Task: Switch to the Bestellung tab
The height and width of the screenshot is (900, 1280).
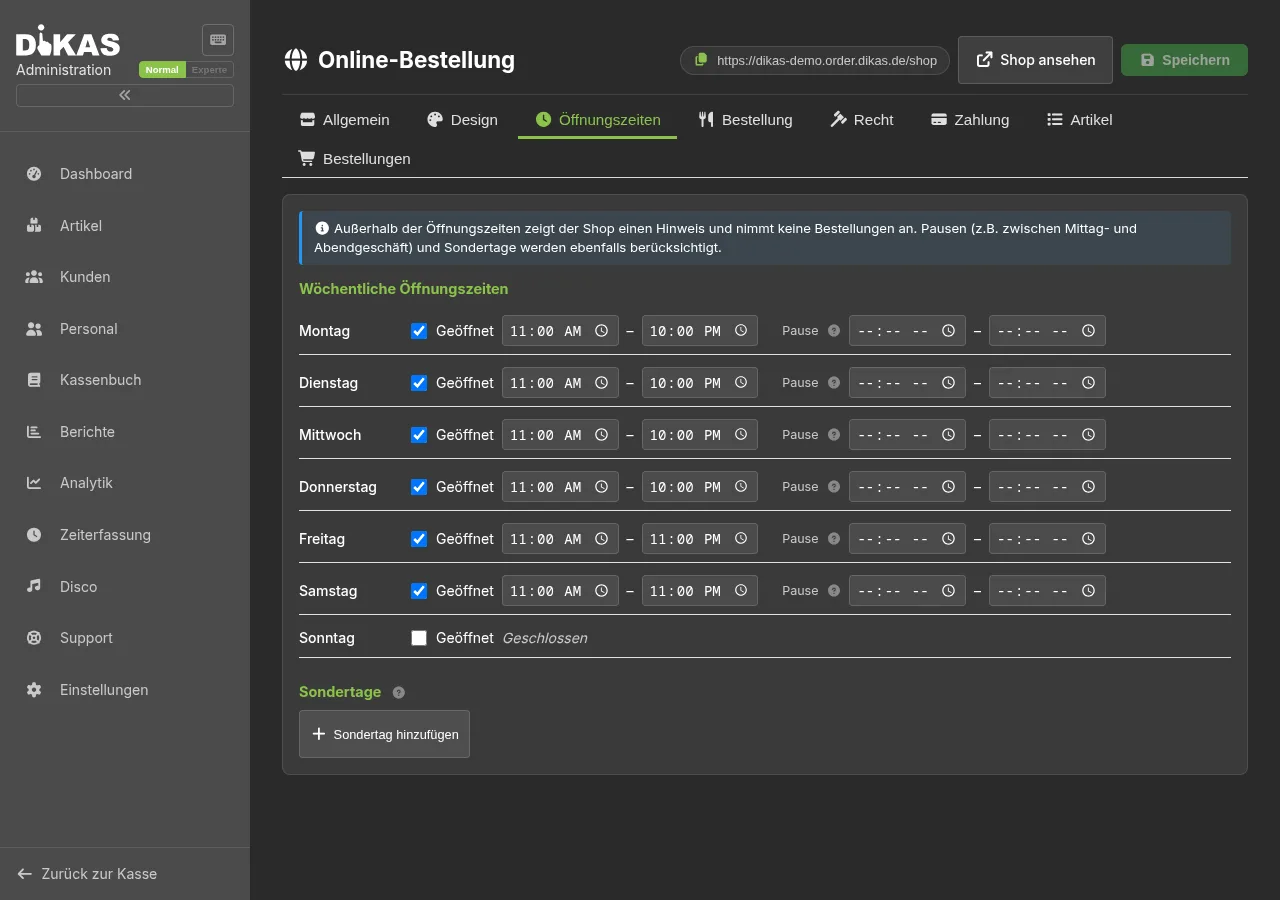Action: pyautogui.click(x=746, y=120)
